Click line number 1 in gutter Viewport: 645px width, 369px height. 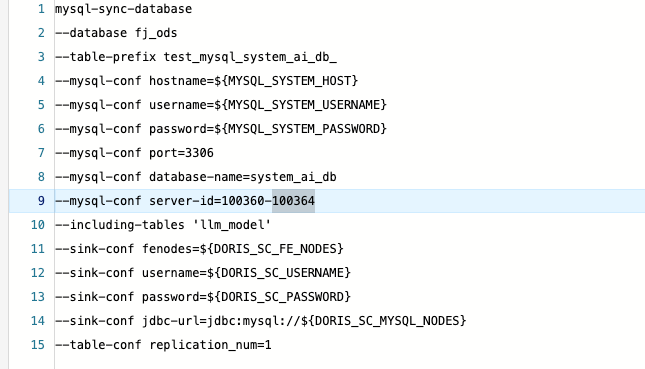(x=41, y=9)
